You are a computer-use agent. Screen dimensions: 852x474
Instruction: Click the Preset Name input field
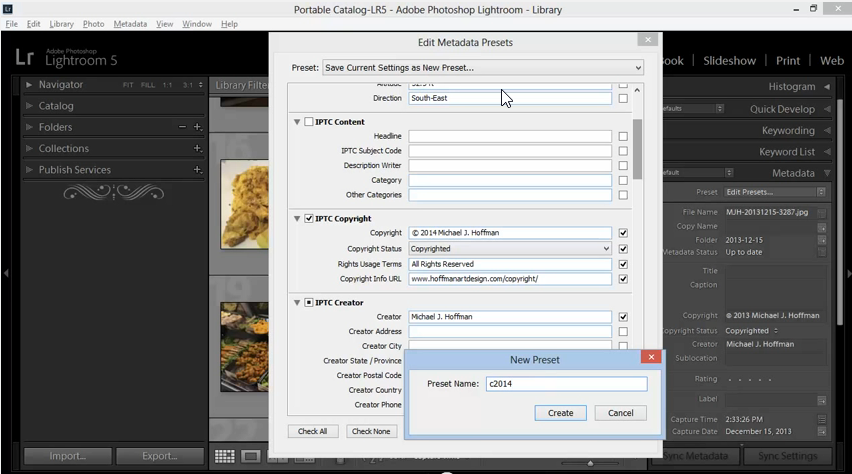pyautogui.click(x=567, y=384)
